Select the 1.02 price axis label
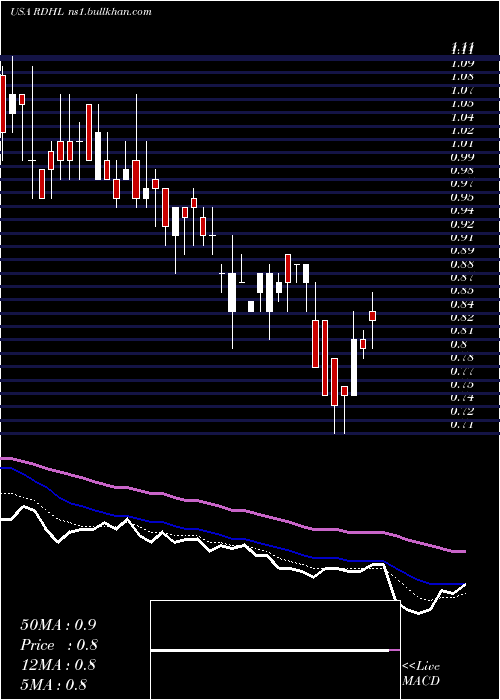500x700 pixels. tap(462, 130)
